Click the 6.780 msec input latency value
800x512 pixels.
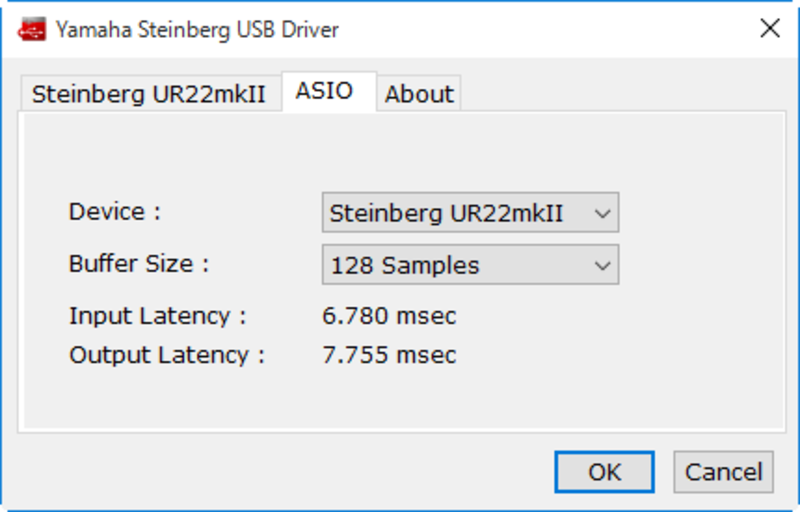(x=389, y=316)
